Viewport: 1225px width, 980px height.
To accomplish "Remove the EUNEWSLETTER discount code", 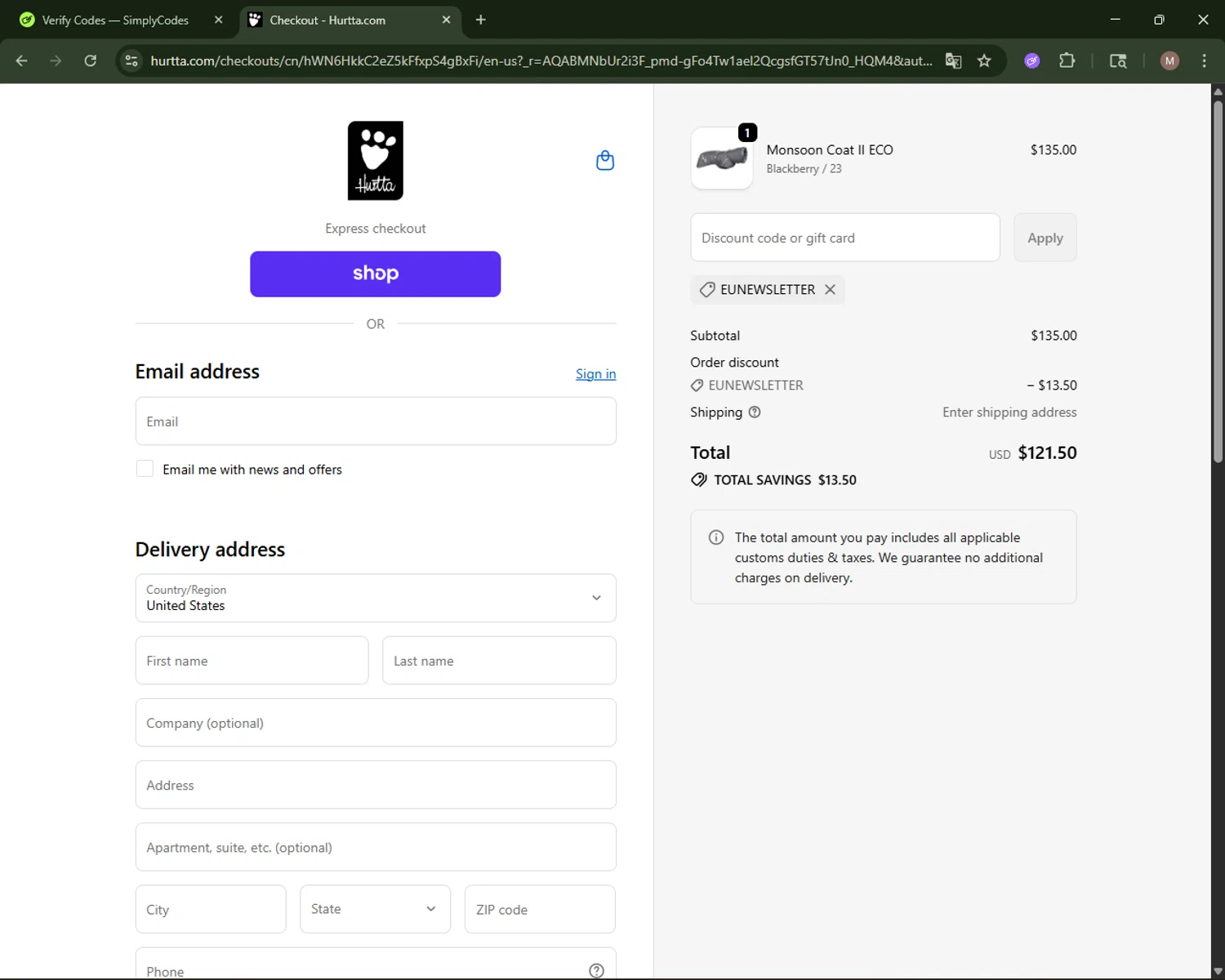I will [x=830, y=290].
